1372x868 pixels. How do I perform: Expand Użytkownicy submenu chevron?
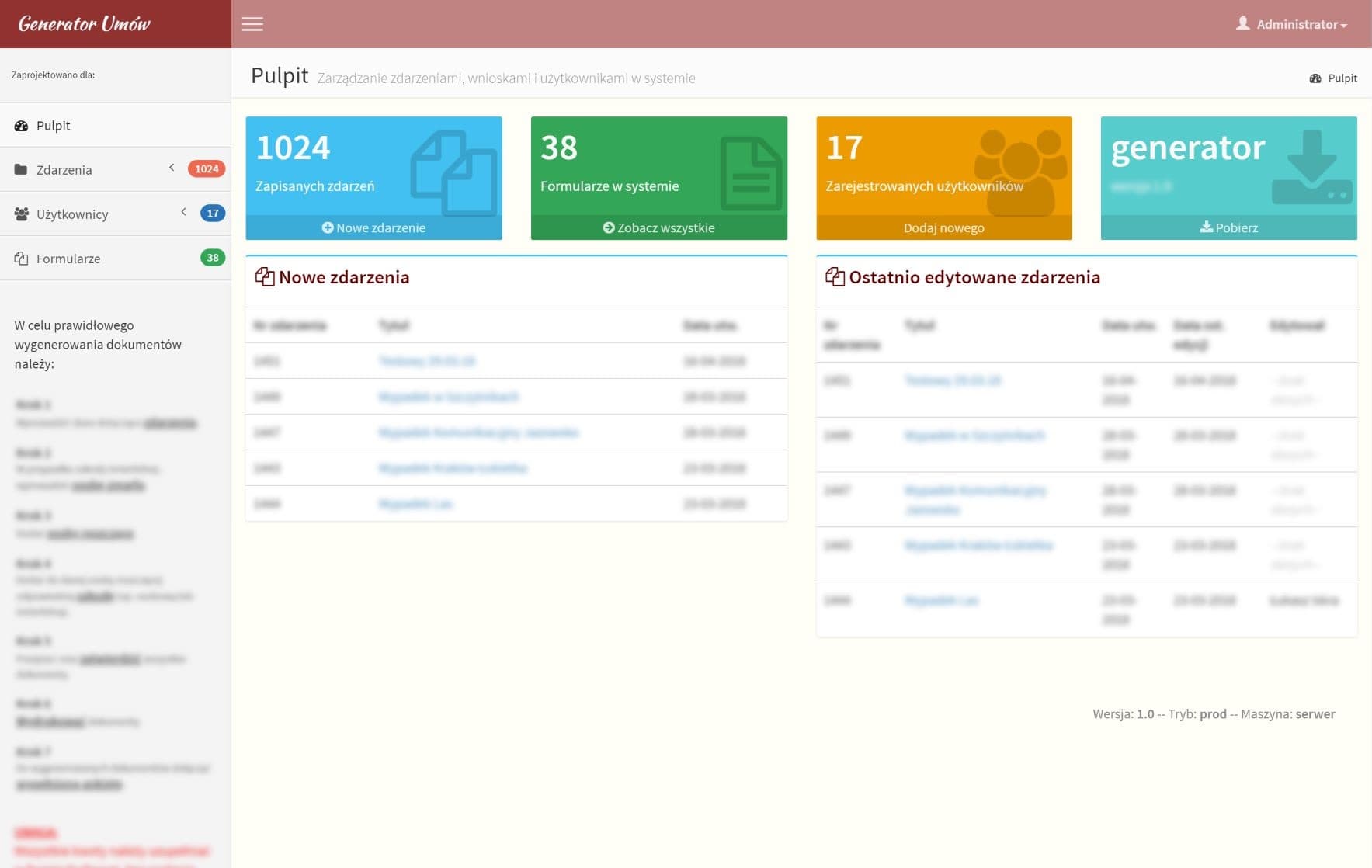coord(184,212)
